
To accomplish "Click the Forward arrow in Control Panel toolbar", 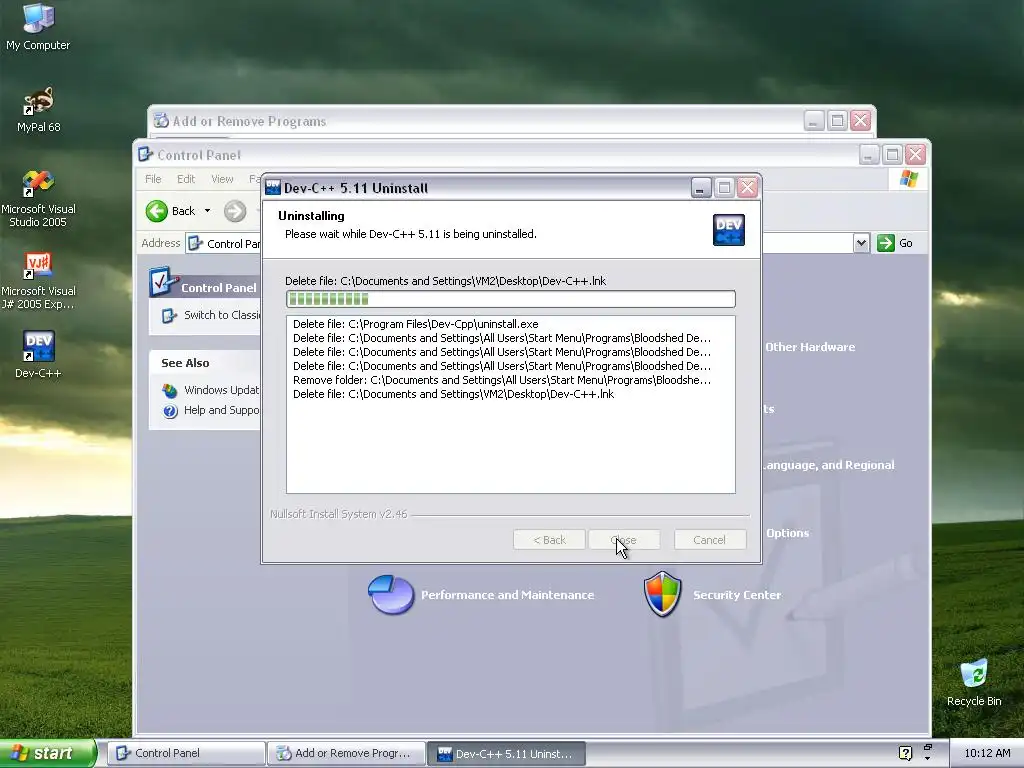I will 235,211.
